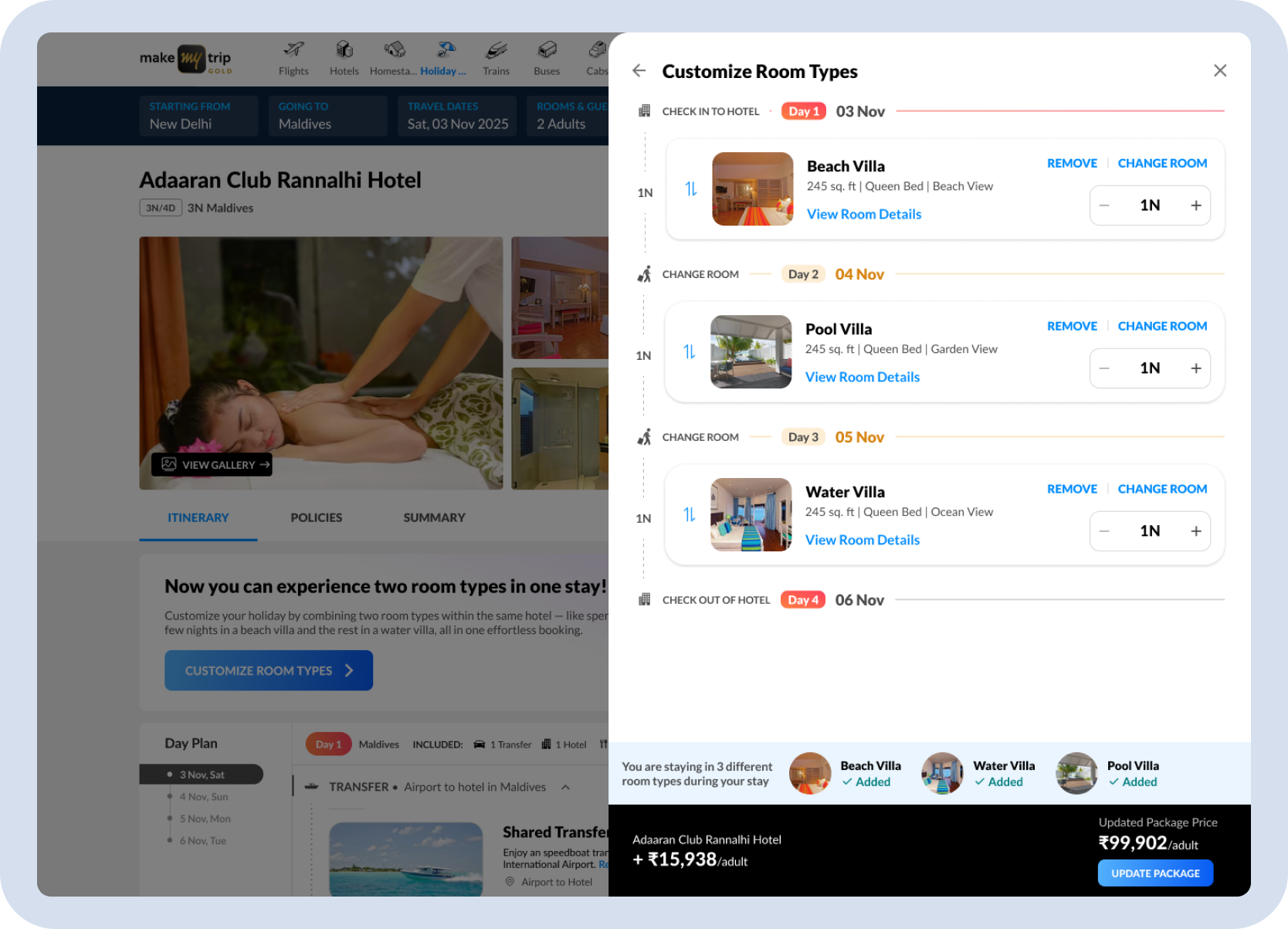Open the Buses icon in the navigation

coord(547,50)
